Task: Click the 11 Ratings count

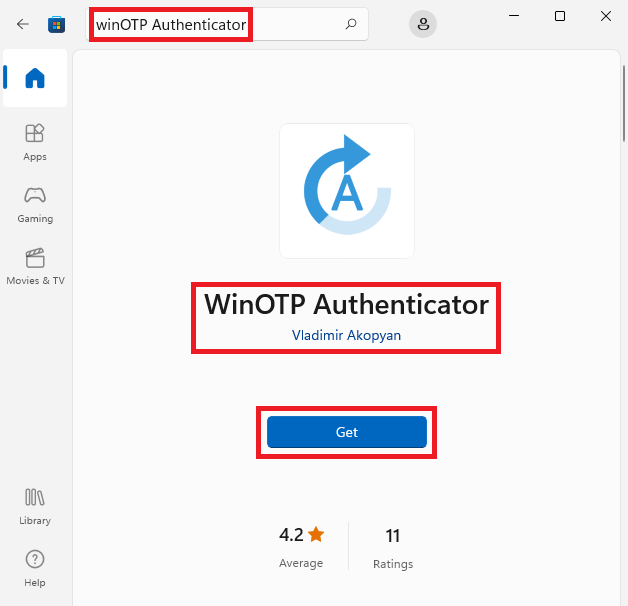Action: pos(393,548)
